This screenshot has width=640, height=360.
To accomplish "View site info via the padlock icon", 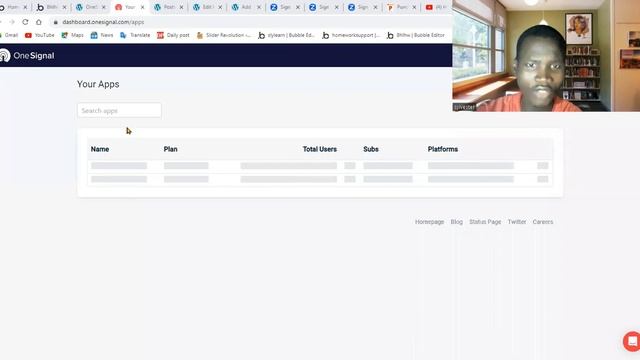I will (56, 22).
